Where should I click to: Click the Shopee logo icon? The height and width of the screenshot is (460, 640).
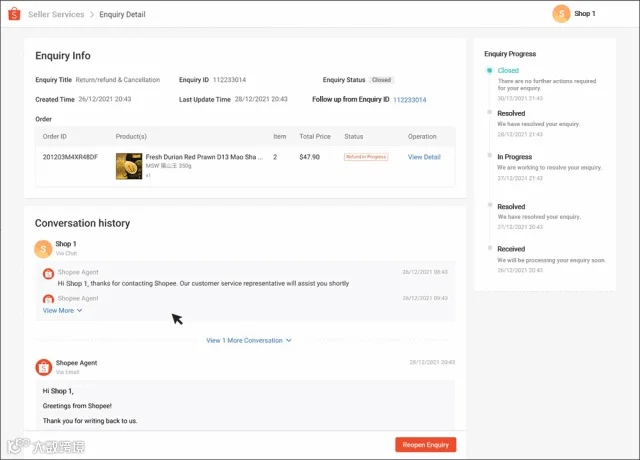point(14,14)
